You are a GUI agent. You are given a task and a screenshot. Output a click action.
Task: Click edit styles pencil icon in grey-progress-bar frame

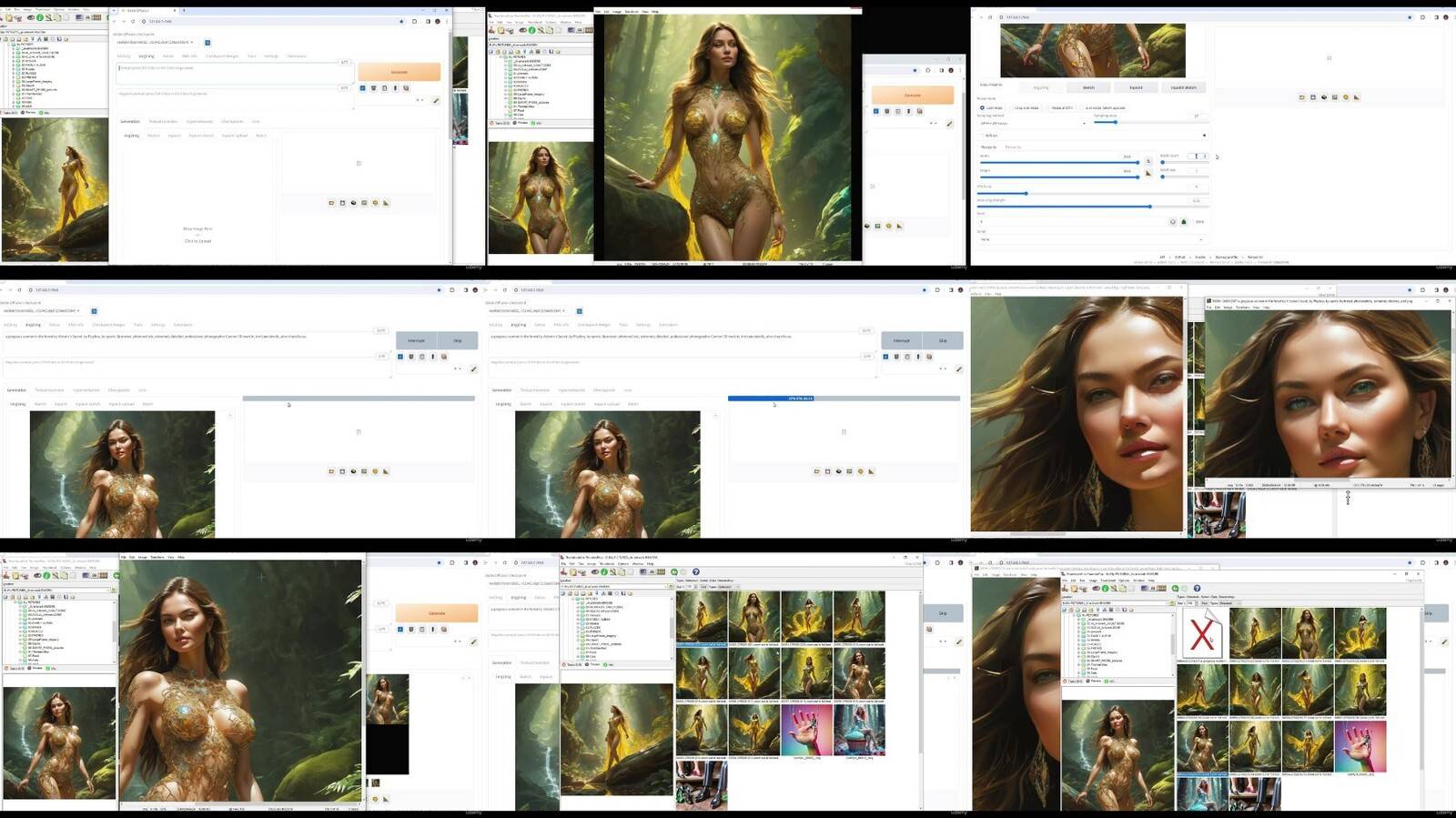click(x=473, y=369)
